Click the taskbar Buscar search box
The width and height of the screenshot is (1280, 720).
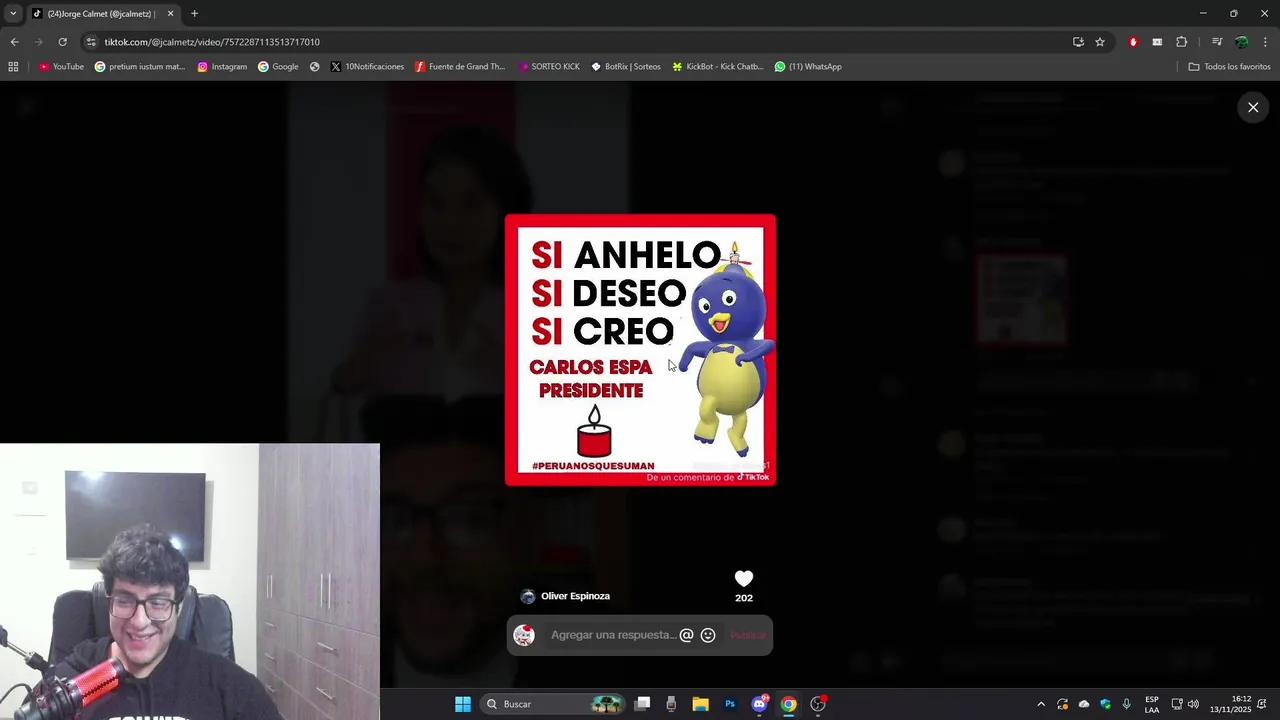point(552,704)
